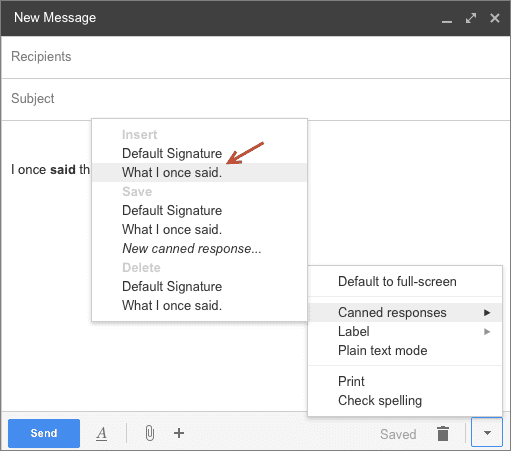The height and width of the screenshot is (451, 511).
Task: Open the more options dropdown arrow
Action: click(x=487, y=433)
